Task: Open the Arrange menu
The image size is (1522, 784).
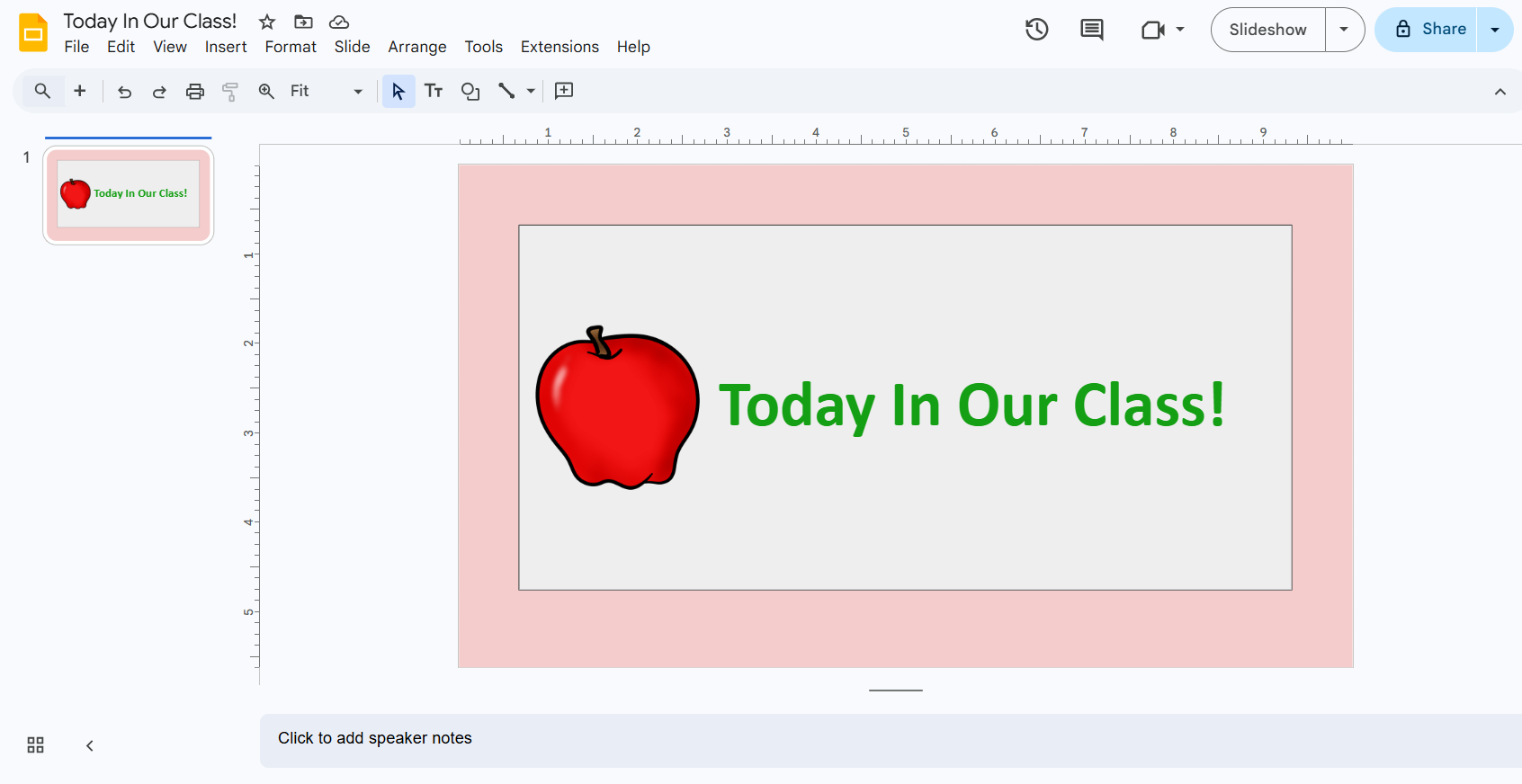Action: tap(416, 47)
